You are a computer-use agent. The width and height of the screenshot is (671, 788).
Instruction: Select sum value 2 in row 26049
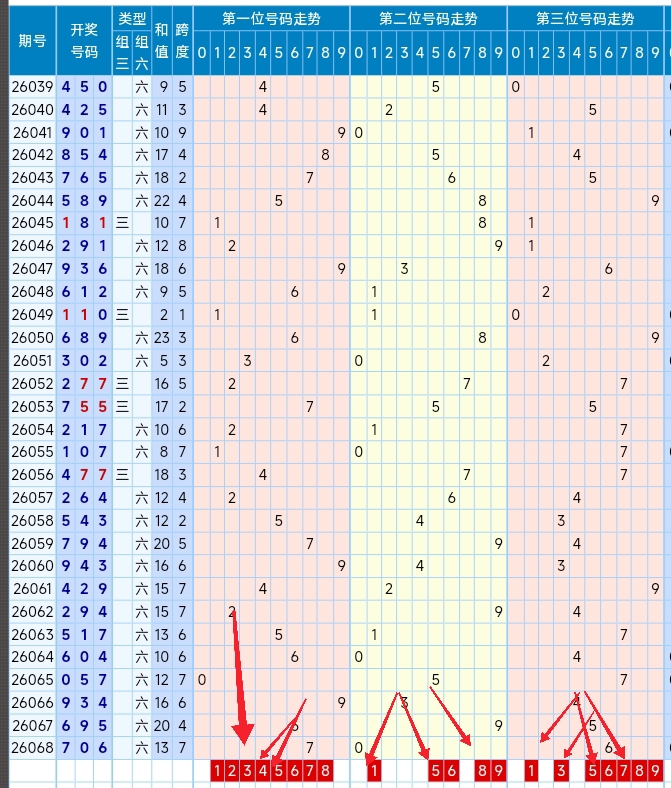point(163,315)
